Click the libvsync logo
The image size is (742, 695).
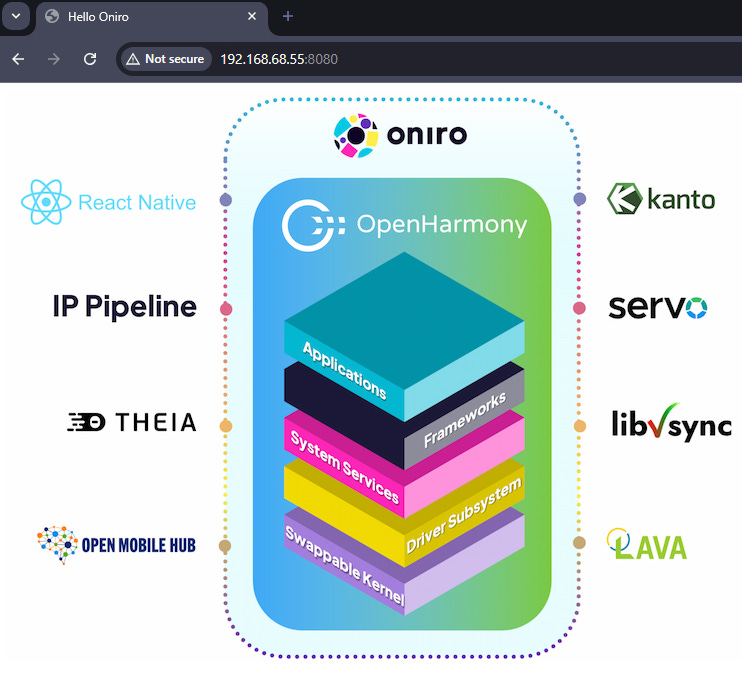pos(671,422)
